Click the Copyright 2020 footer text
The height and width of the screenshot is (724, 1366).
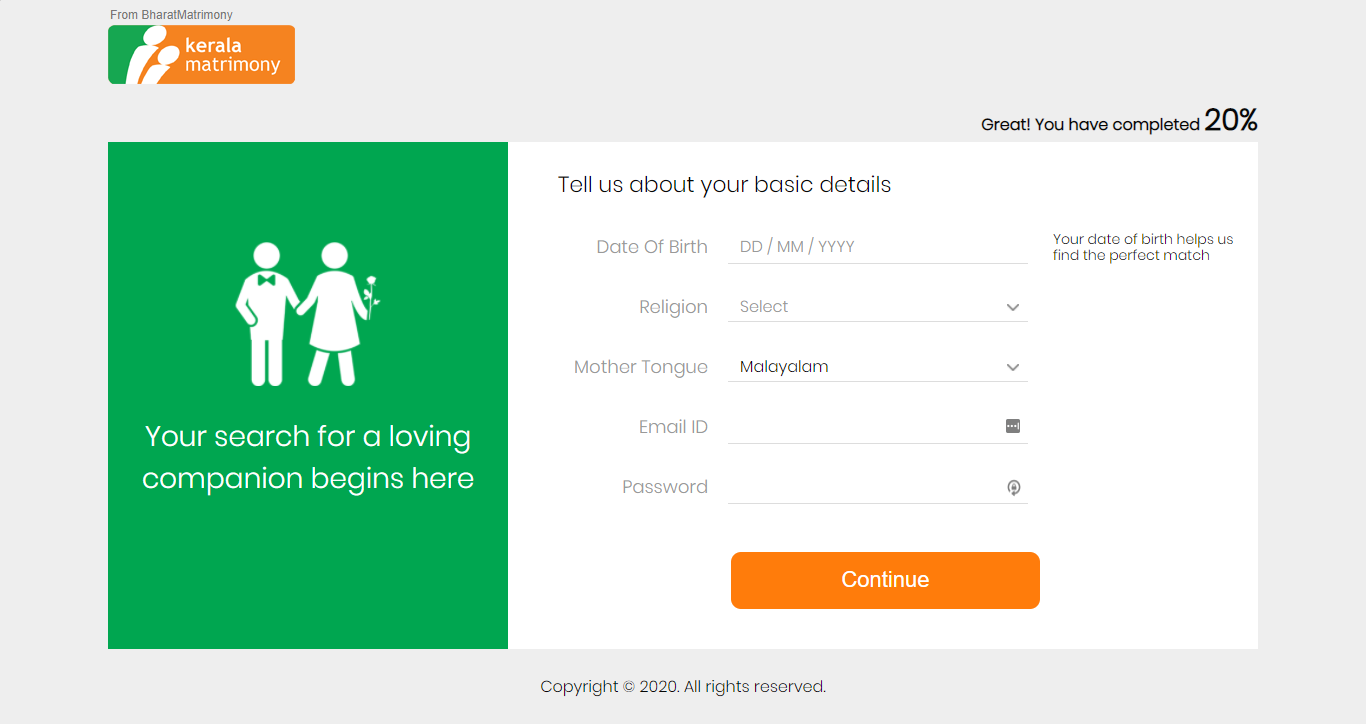point(683,687)
